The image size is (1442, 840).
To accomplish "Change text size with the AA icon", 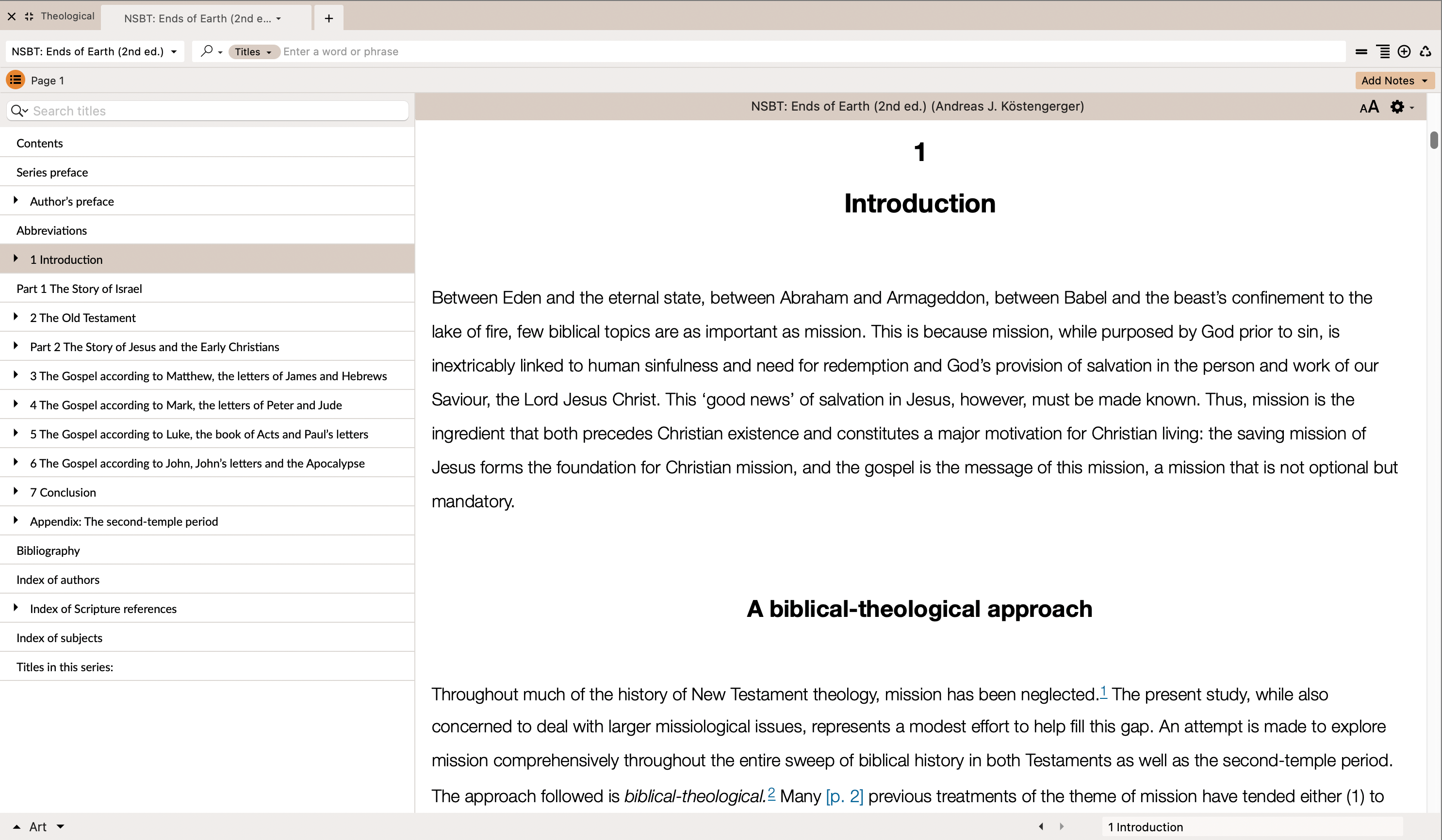I will click(x=1369, y=107).
